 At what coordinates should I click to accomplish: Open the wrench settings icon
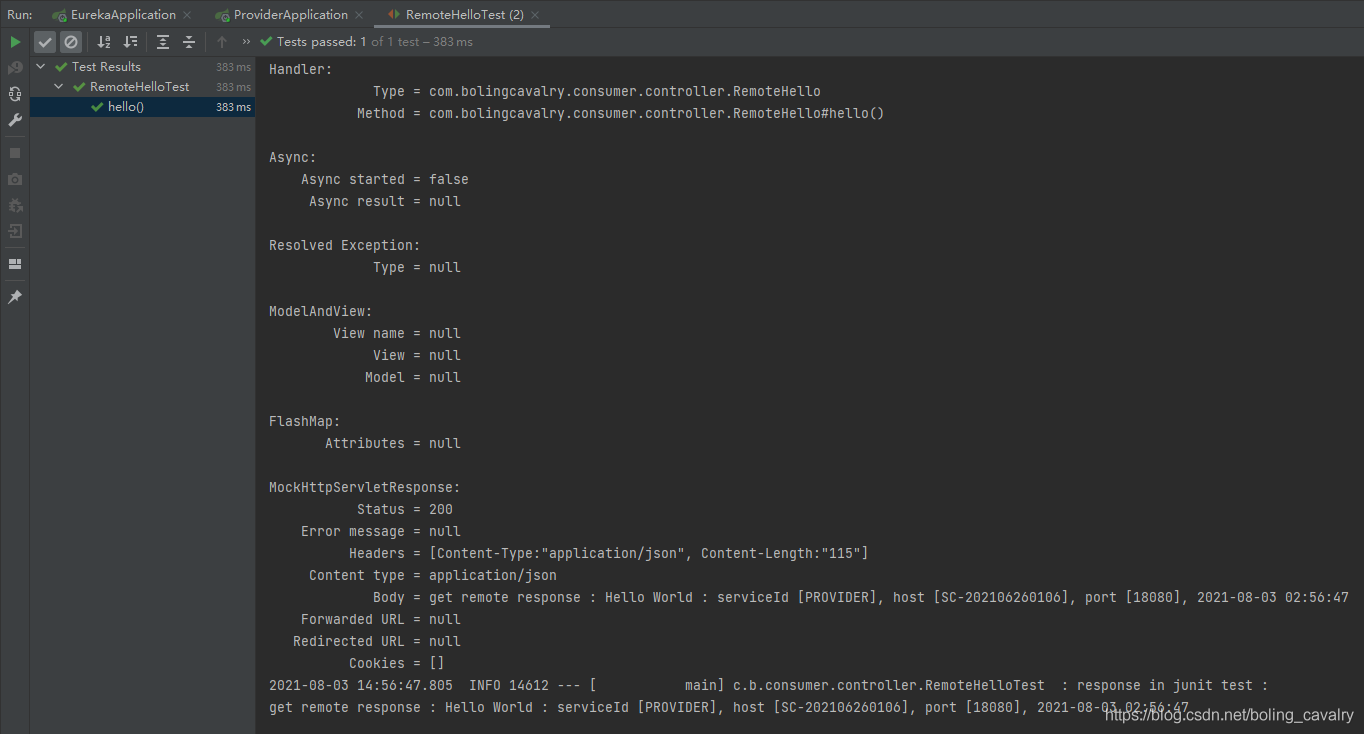[15, 120]
